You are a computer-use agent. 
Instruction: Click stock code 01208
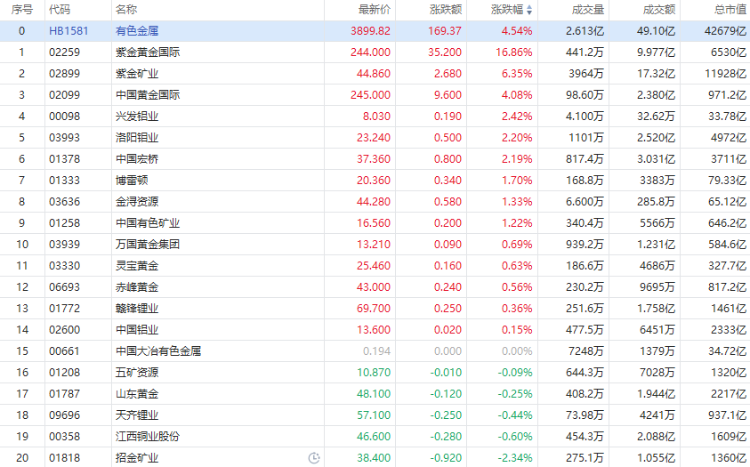[x=65, y=372]
